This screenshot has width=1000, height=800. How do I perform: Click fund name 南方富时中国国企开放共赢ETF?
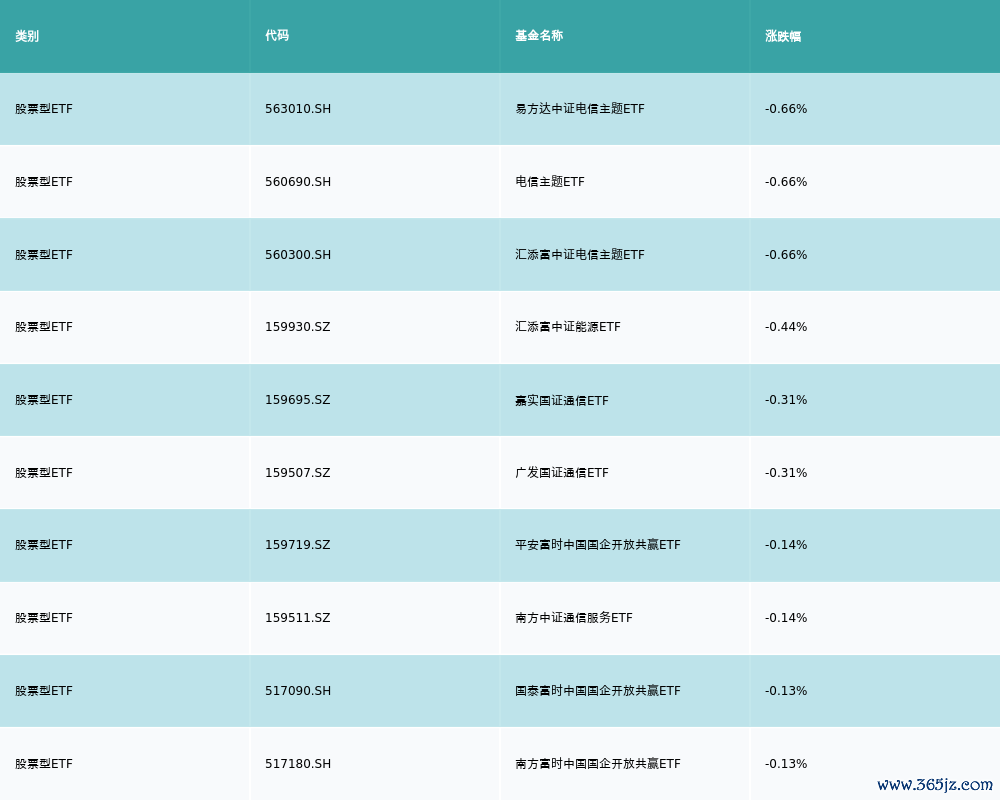point(598,764)
